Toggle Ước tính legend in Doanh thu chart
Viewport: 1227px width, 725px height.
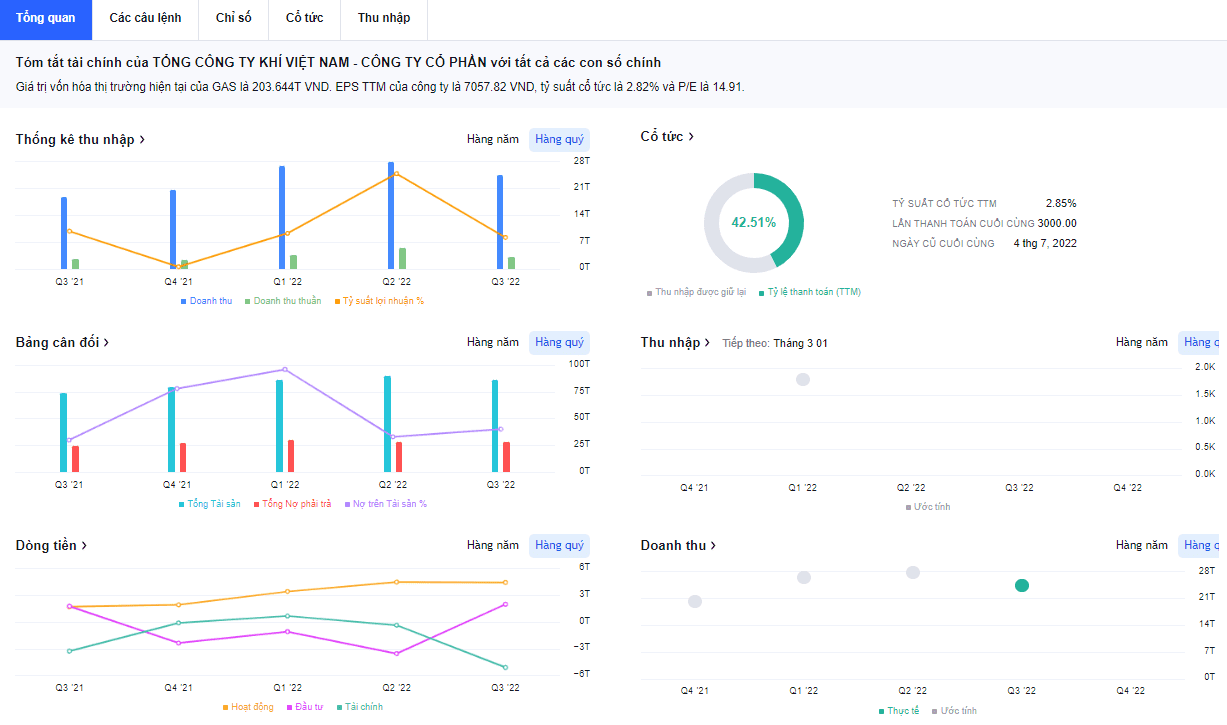click(955, 711)
